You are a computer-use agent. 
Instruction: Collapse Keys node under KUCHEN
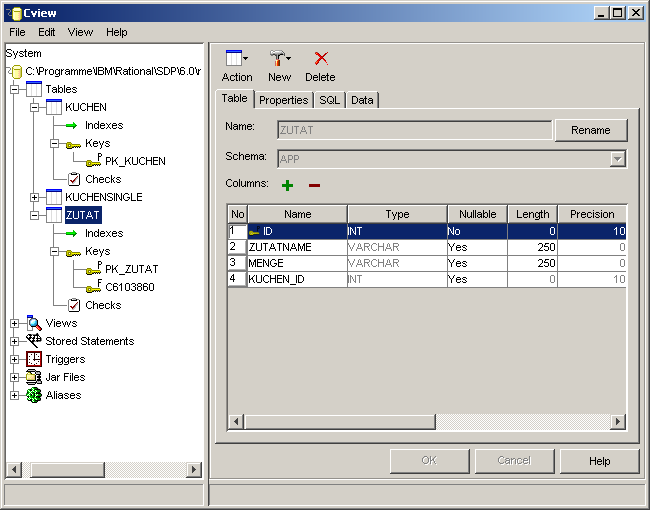(54, 143)
